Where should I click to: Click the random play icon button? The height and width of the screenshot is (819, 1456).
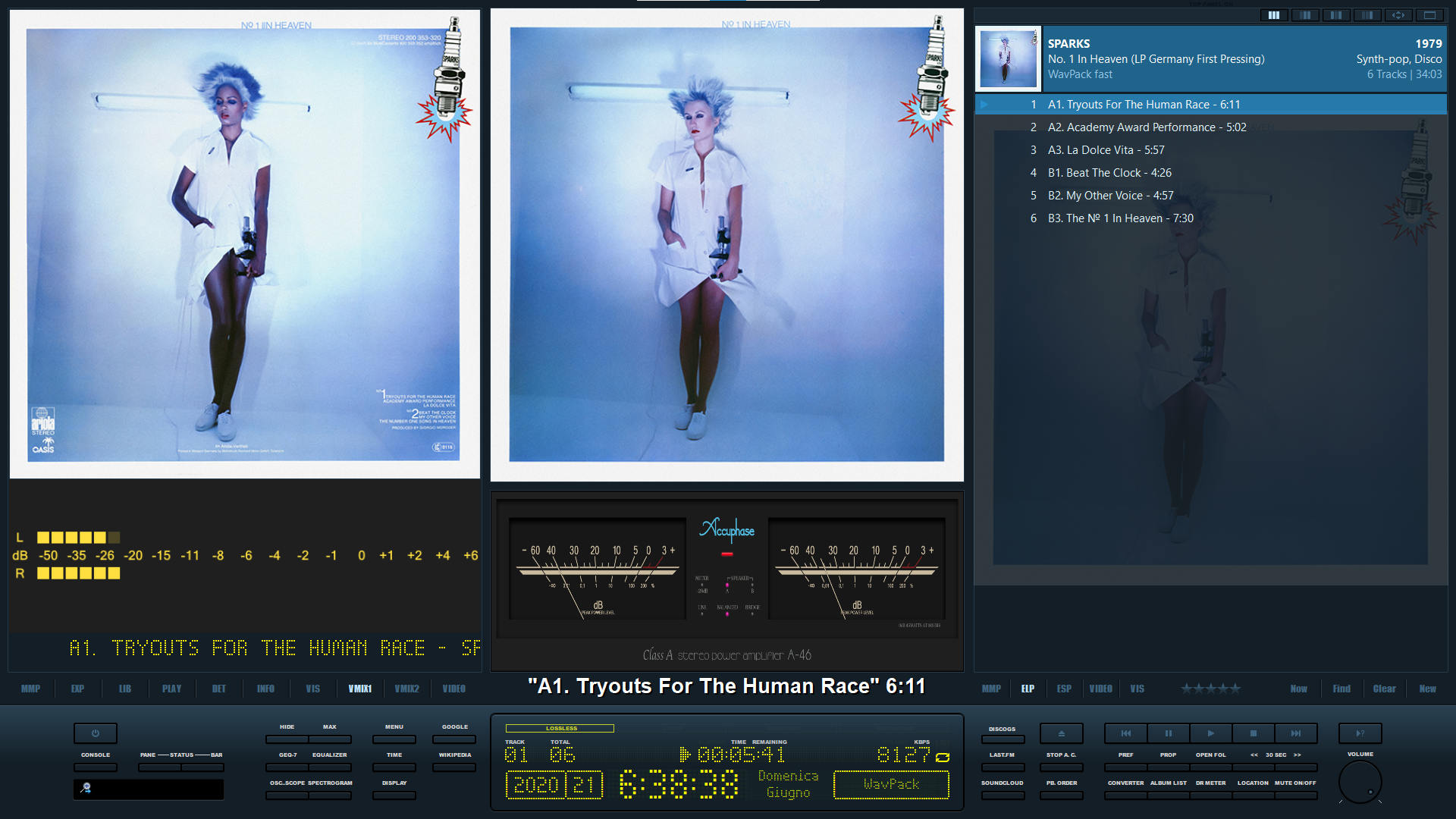[x=1360, y=733]
